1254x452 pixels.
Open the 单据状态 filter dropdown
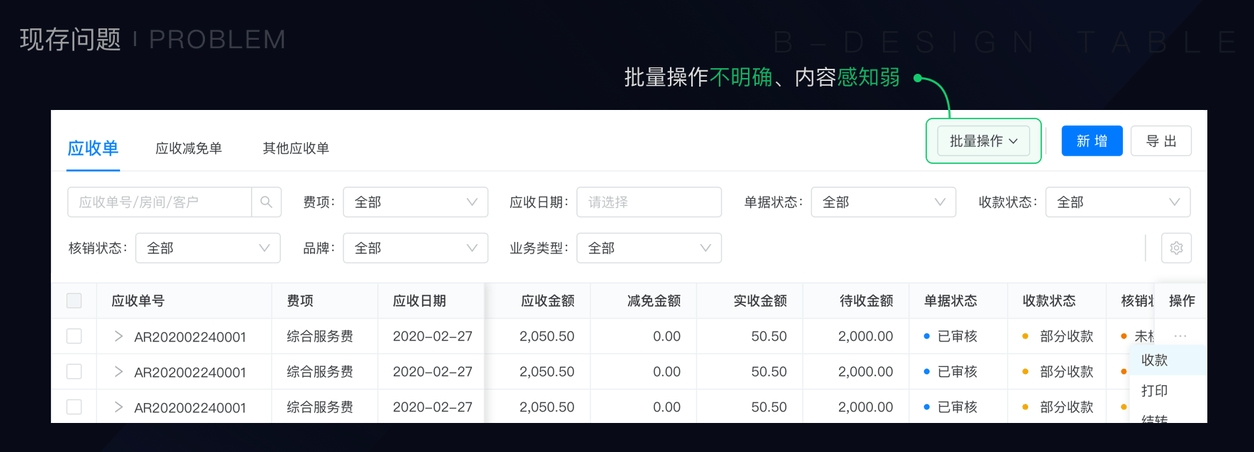coord(883,202)
